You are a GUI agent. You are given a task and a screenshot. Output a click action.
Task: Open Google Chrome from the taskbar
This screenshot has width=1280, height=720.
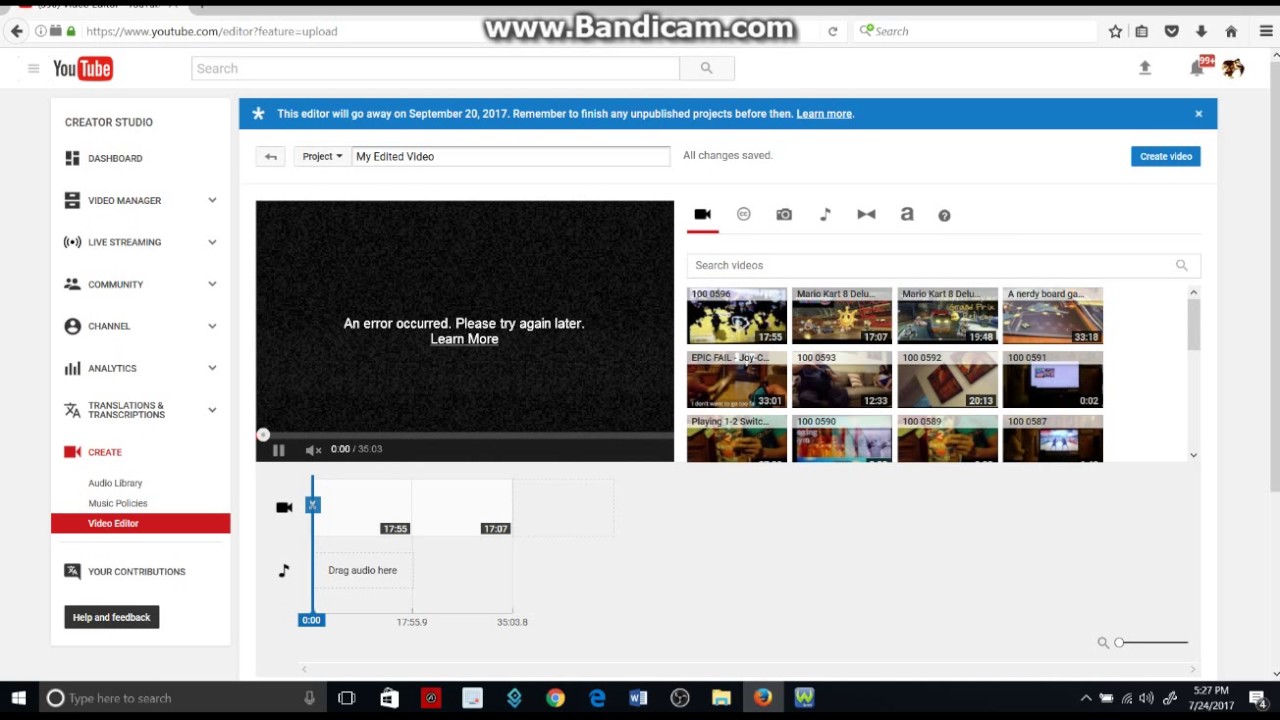tap(555, 698)
